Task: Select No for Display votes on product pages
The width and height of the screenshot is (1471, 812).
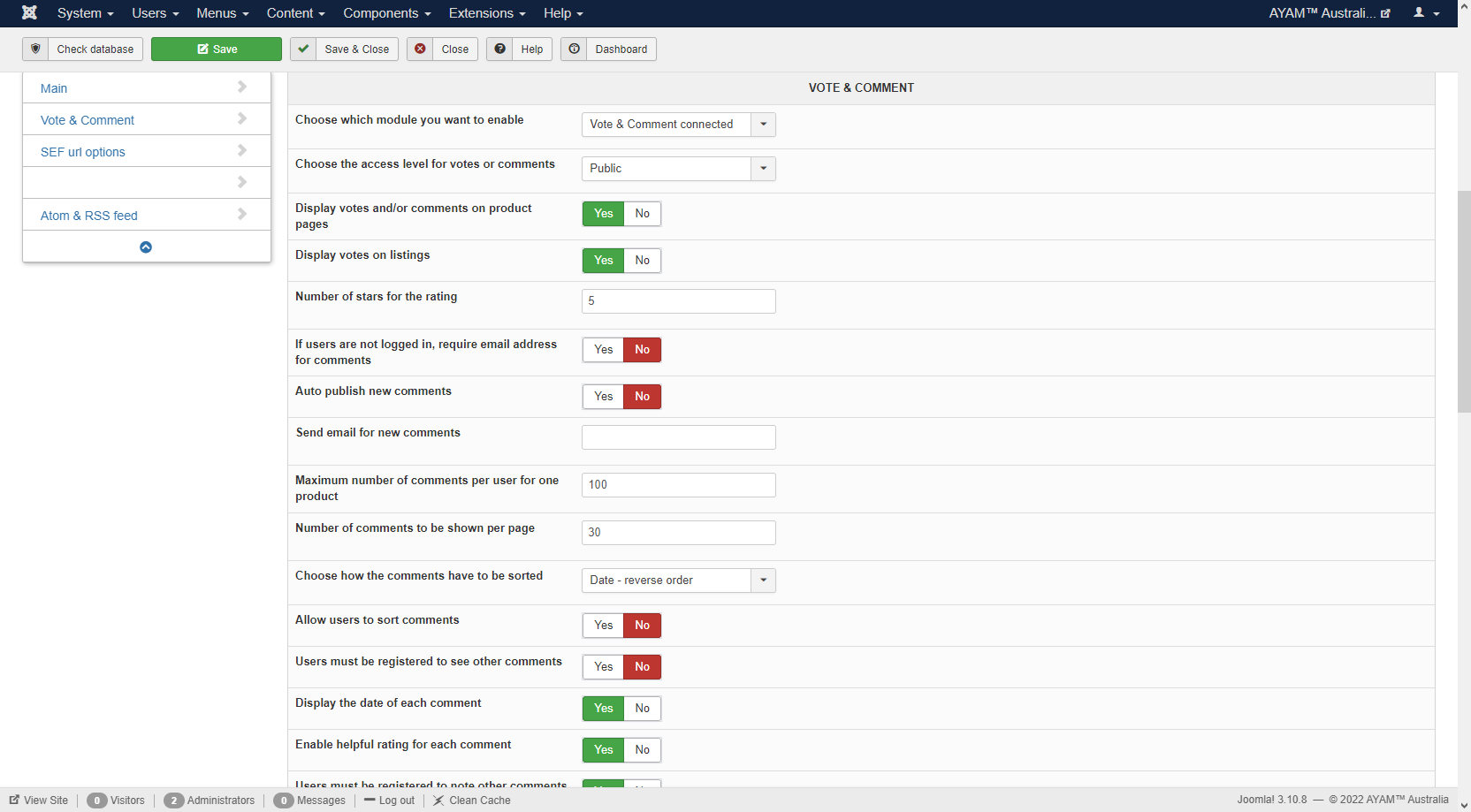Action: (x=643, y=214)
